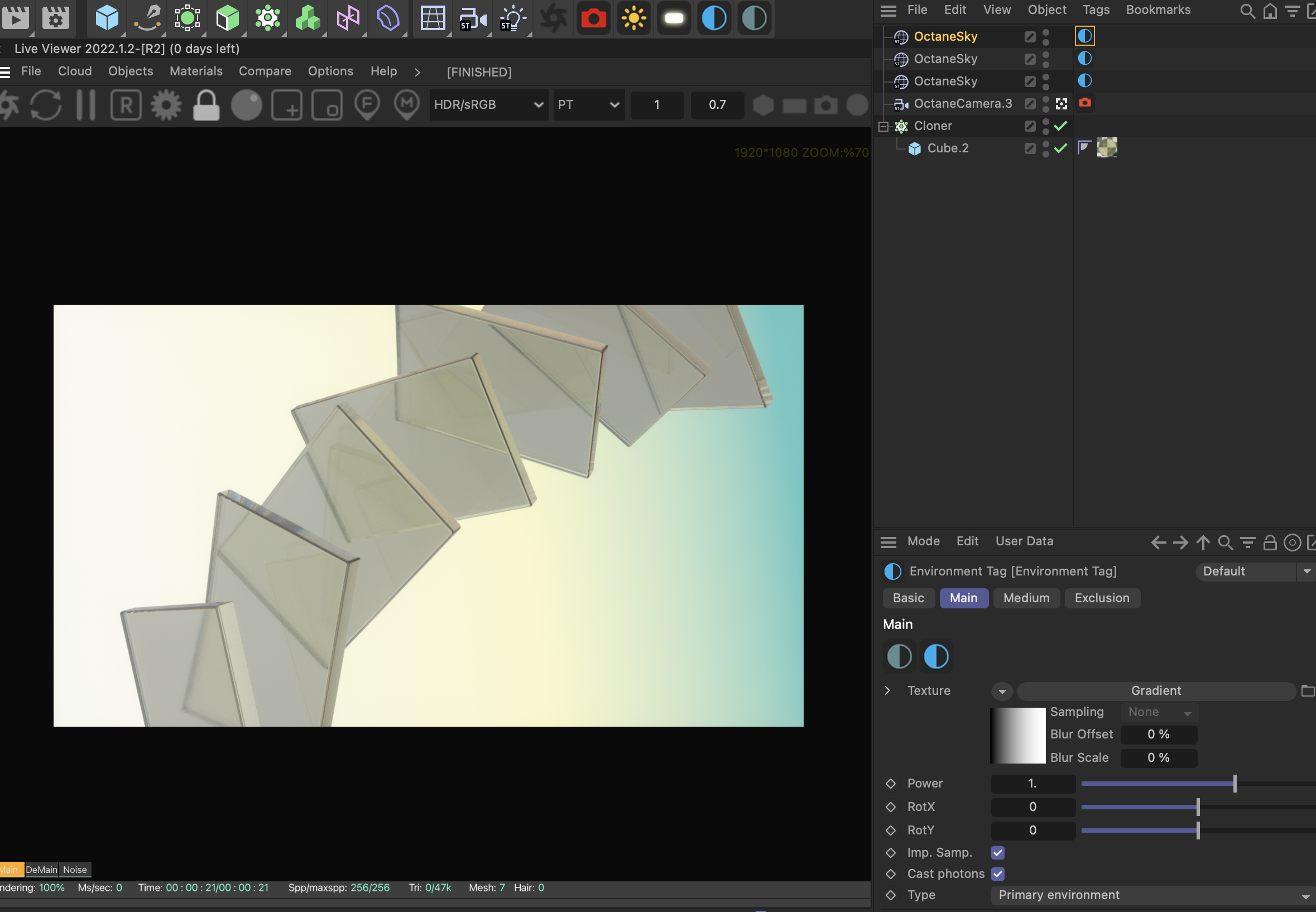Open the Sampling None dropdown

click(1159, 713)
